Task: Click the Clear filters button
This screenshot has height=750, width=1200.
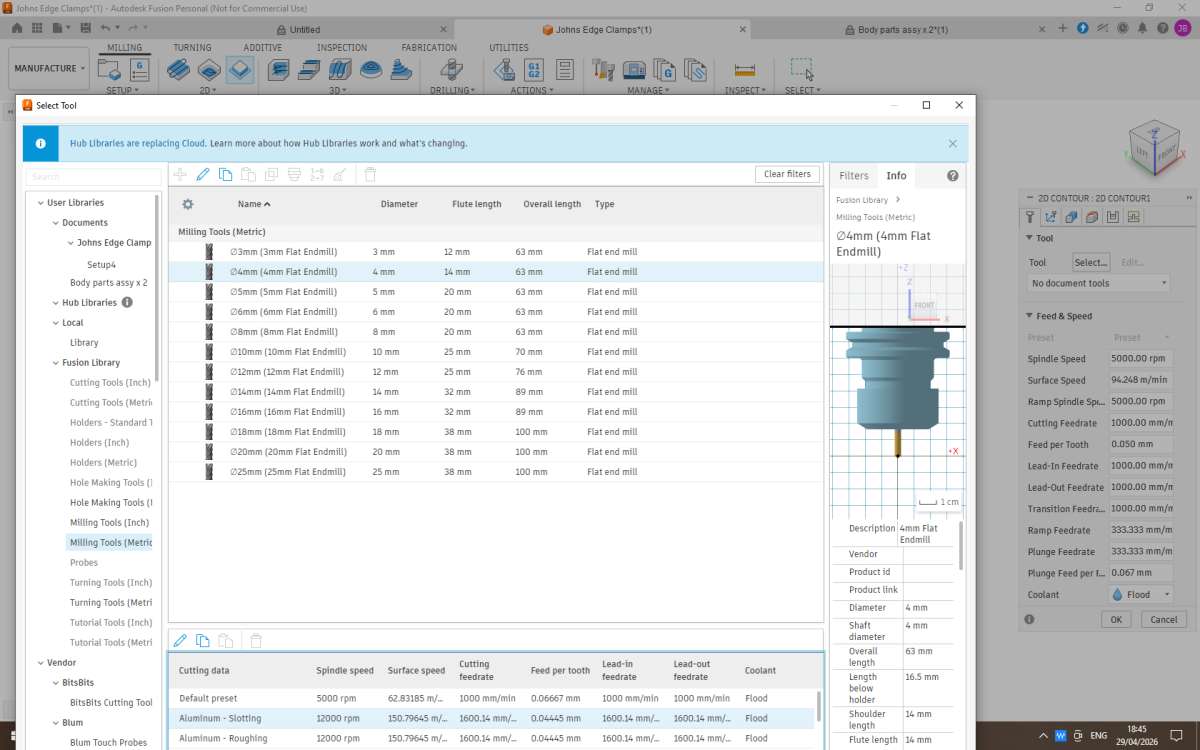Action: coord(787,174)
